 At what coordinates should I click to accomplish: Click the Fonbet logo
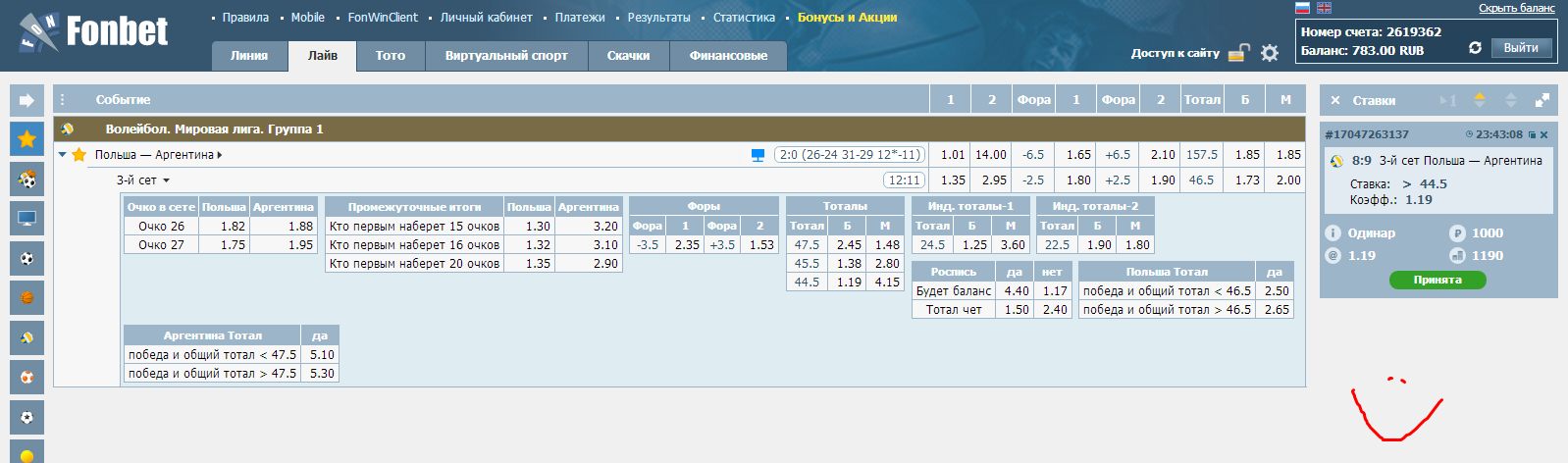coord(93,32)
